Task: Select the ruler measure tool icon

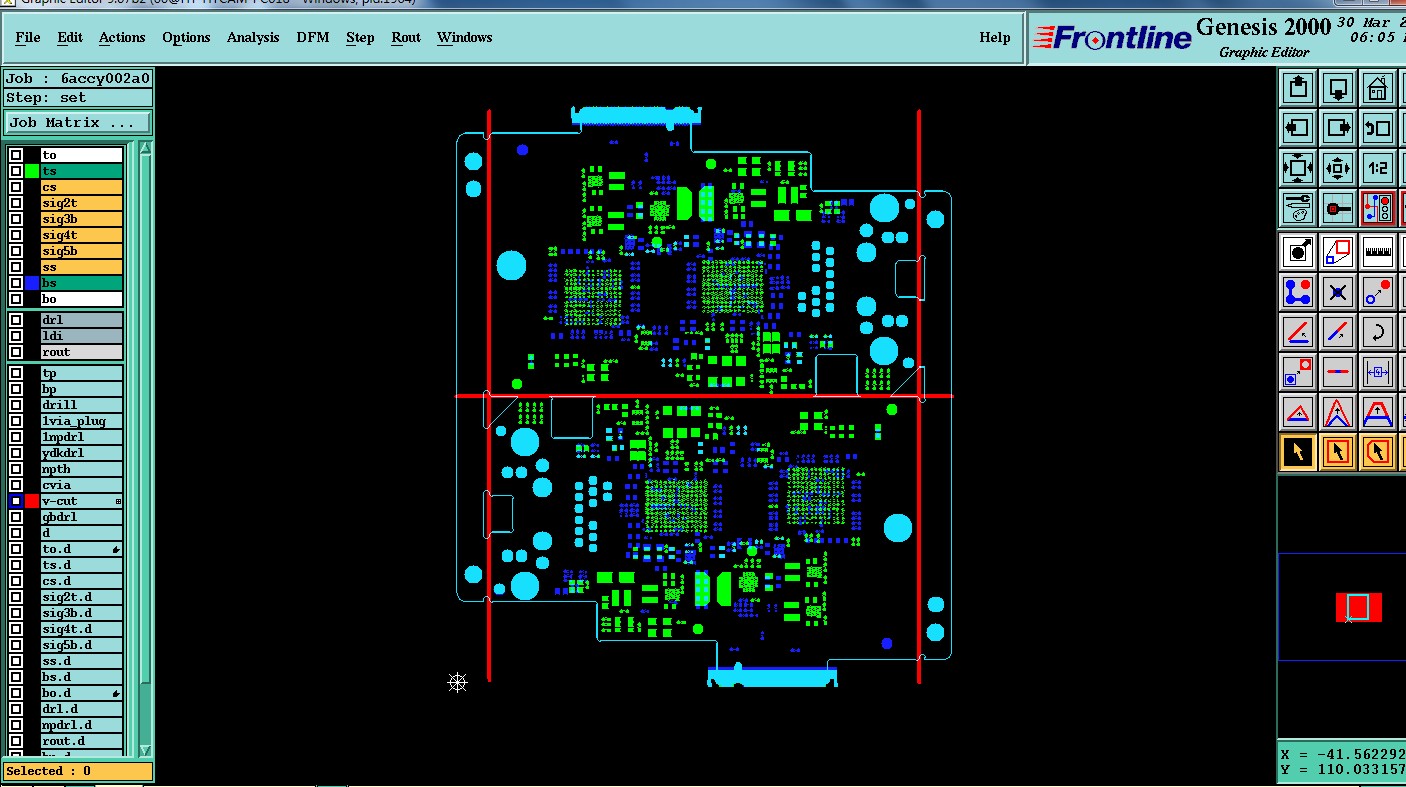Action: point(1378,252)
